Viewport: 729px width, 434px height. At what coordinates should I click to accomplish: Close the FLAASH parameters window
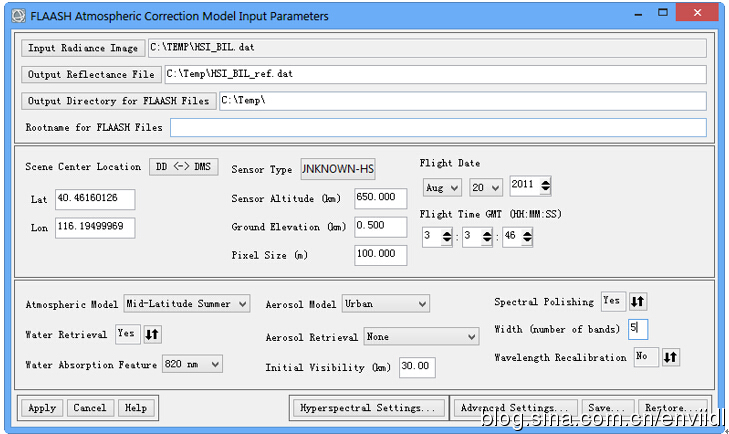pyautogui.click(x=697, y=13)
